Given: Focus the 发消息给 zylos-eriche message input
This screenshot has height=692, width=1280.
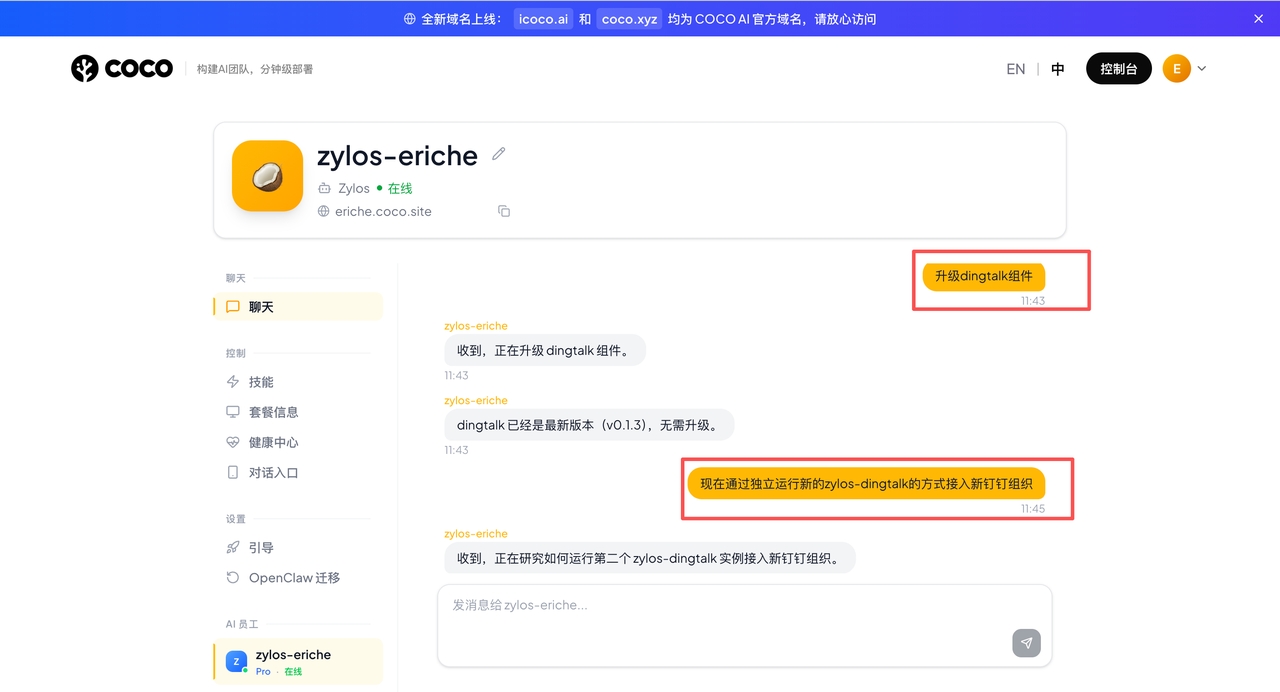Looking at the screenshot, I should click(x=744, y=625).
